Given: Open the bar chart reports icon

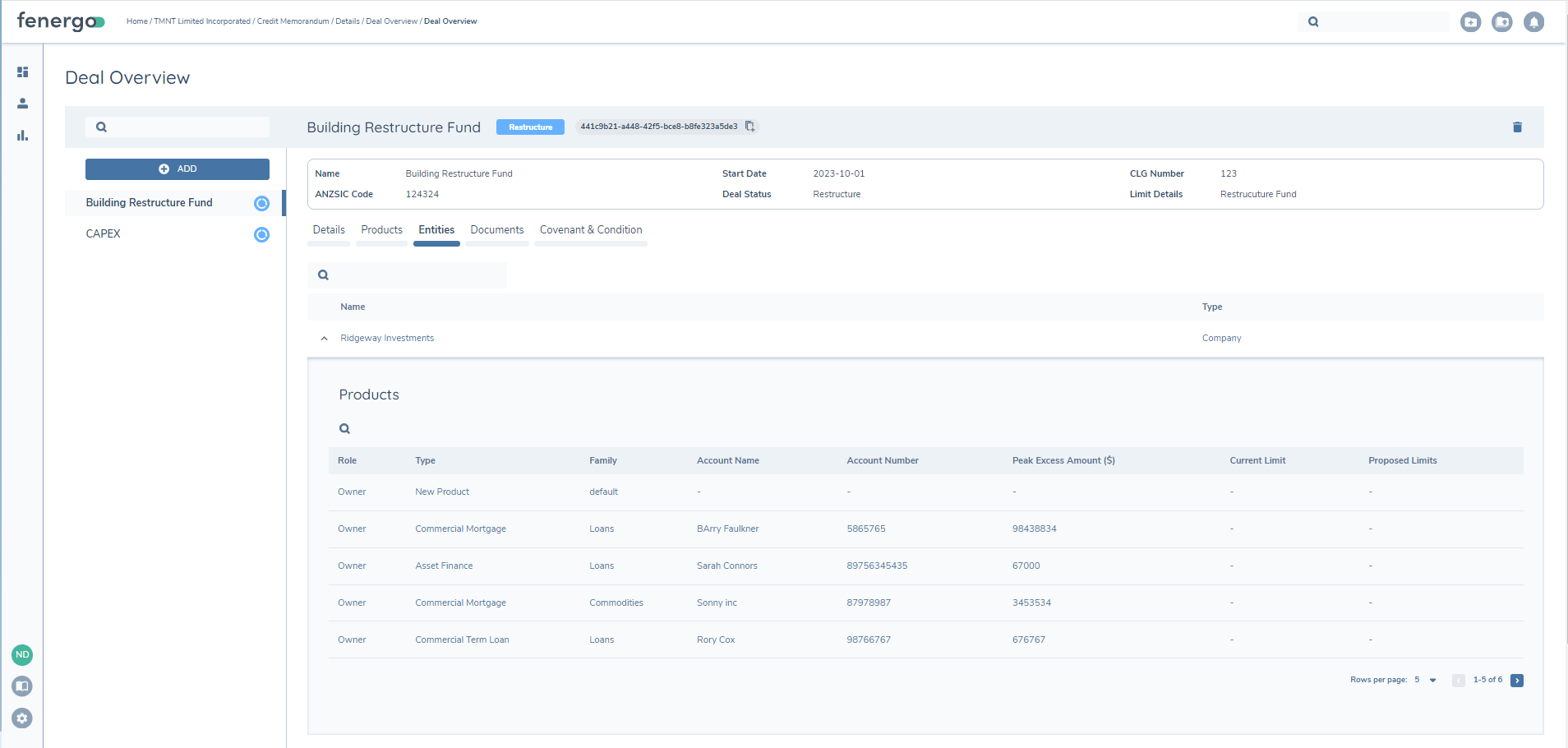Looking at the screenshot, I should (x=22, y=136).
